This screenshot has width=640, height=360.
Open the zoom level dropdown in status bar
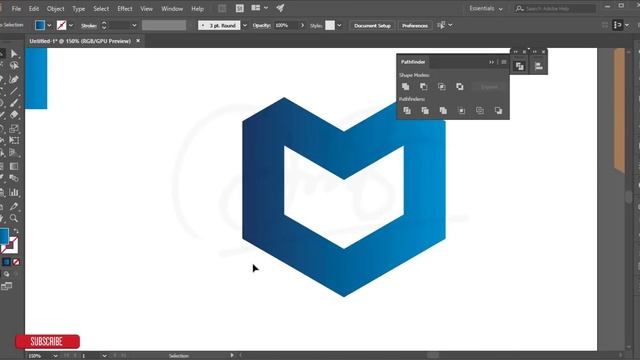pos(55,356)
